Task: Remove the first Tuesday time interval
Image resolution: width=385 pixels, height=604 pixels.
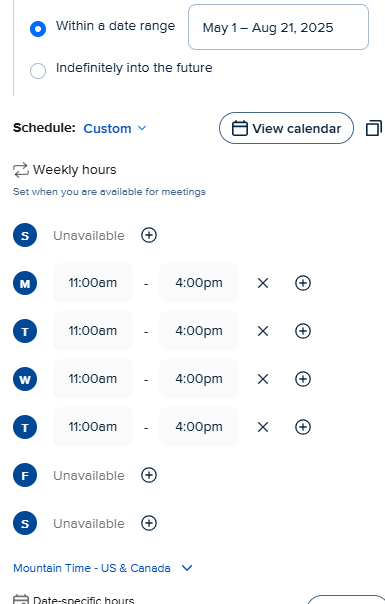Action: tap(263, 331)
